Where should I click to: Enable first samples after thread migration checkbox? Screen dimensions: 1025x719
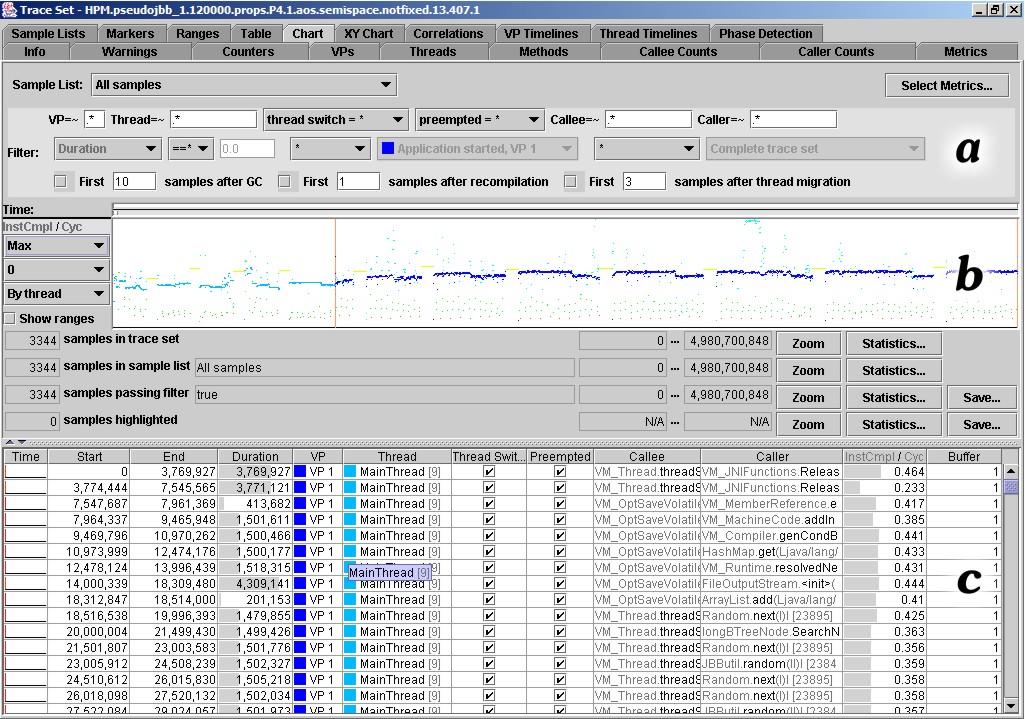570,182
